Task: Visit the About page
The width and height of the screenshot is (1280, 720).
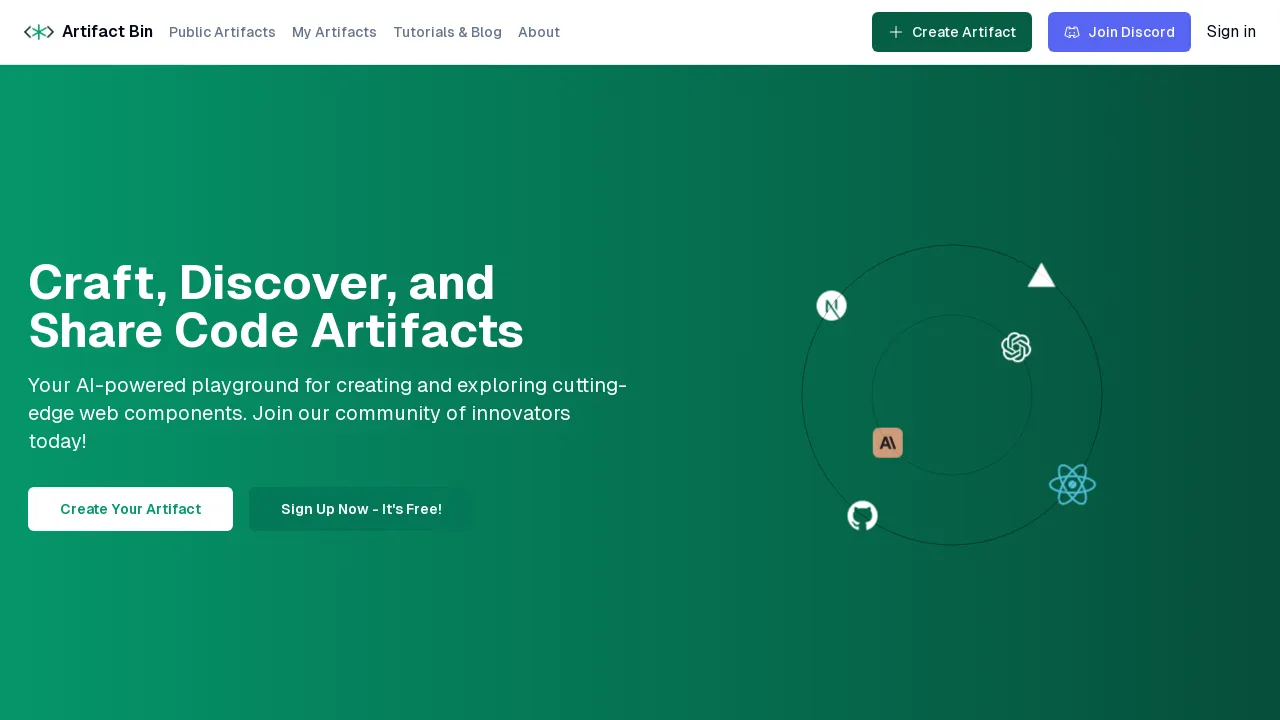Action: pos(539,32)
